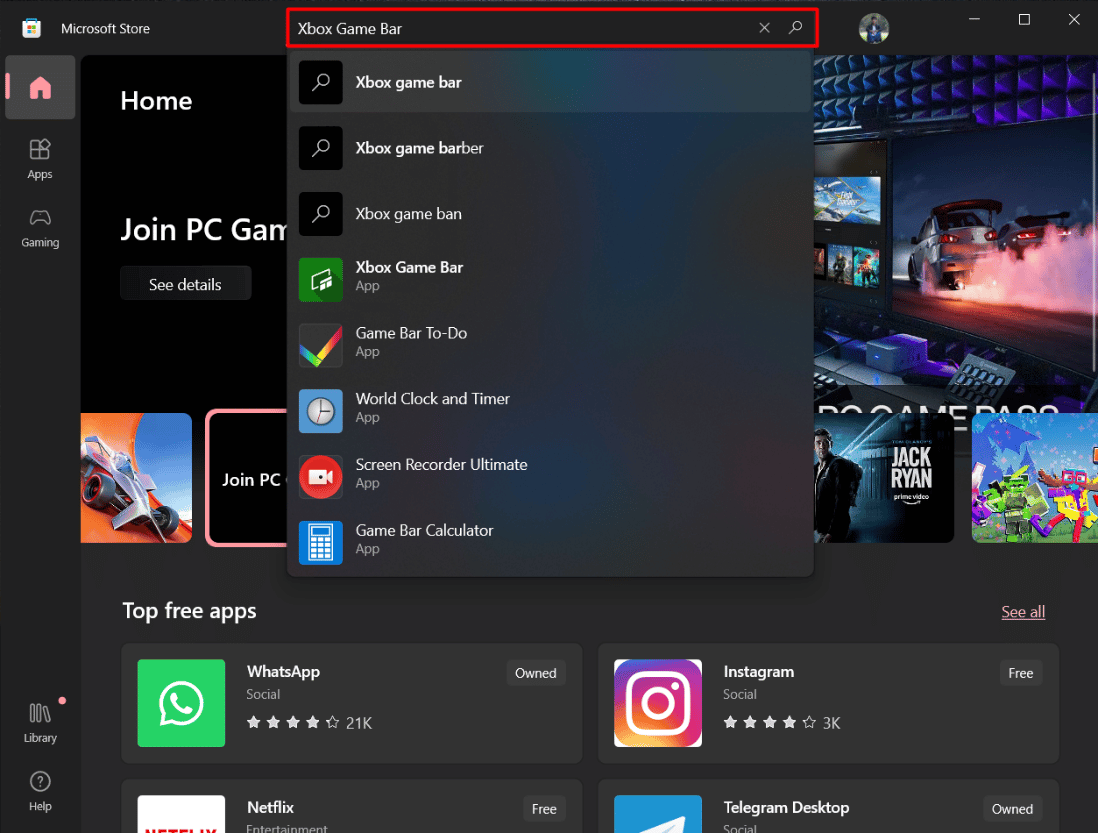Click the WhatsApp app title
This screenshot has width=1098, height=833.
pos(284,671)
